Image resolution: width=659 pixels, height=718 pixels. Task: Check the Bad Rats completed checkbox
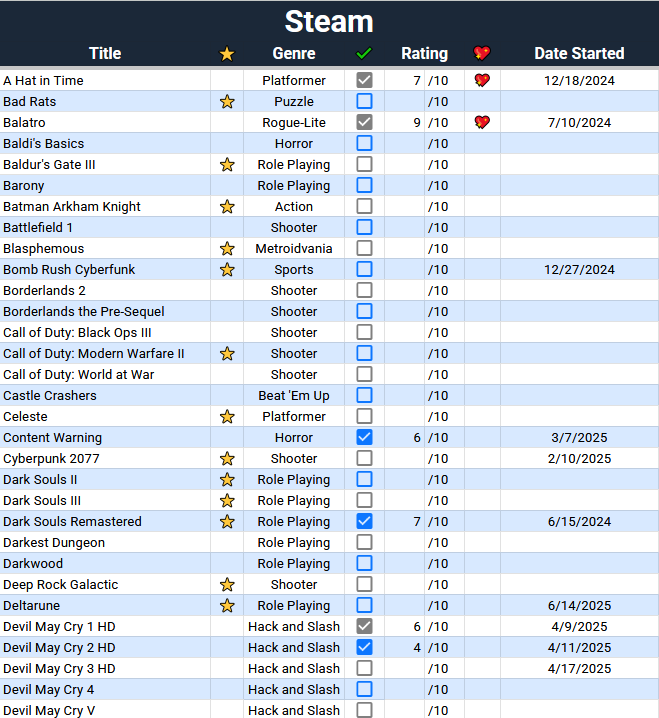(x=365, y=101)
